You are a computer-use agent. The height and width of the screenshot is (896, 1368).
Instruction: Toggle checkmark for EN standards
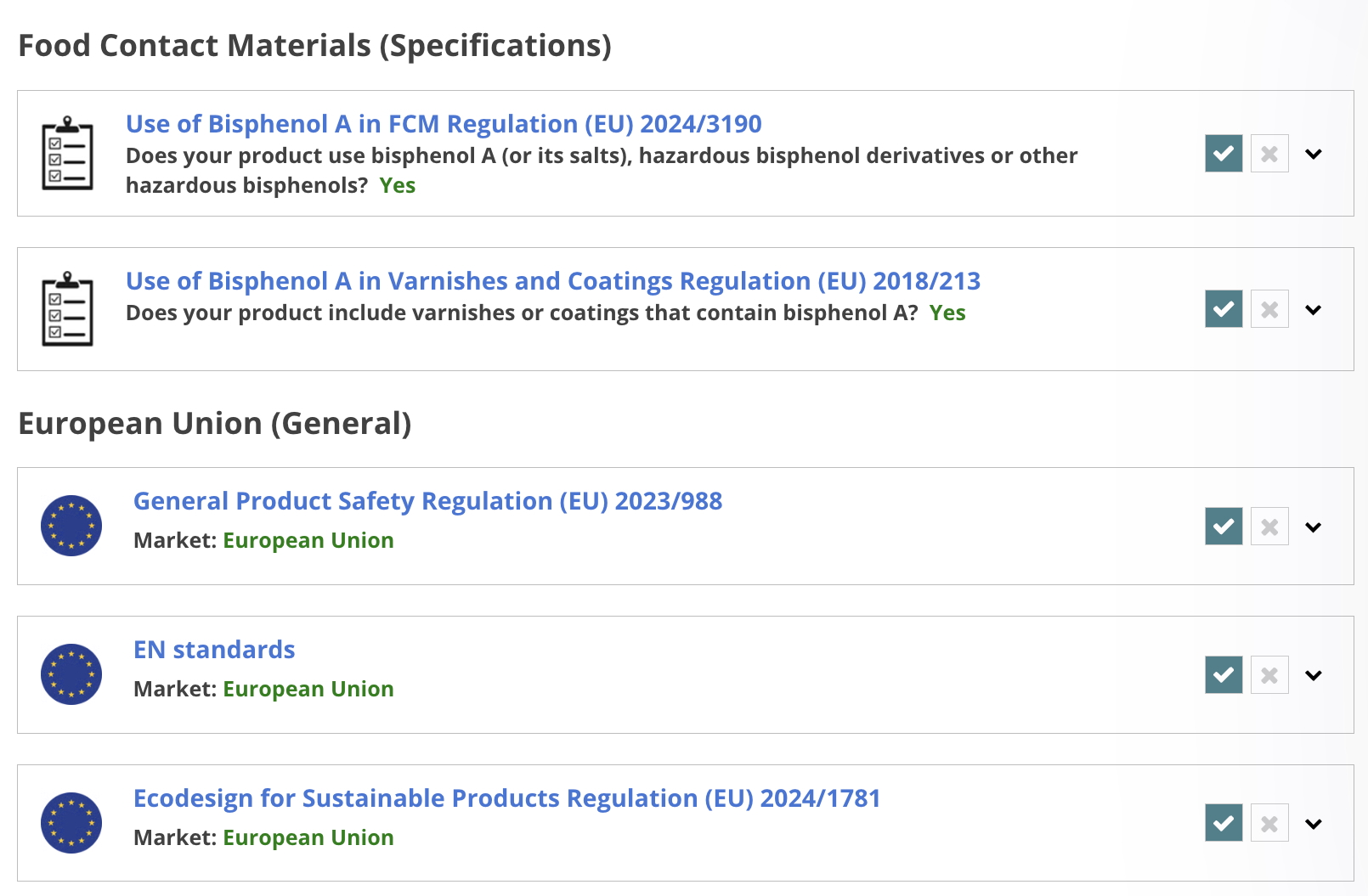pos(1224,675)
